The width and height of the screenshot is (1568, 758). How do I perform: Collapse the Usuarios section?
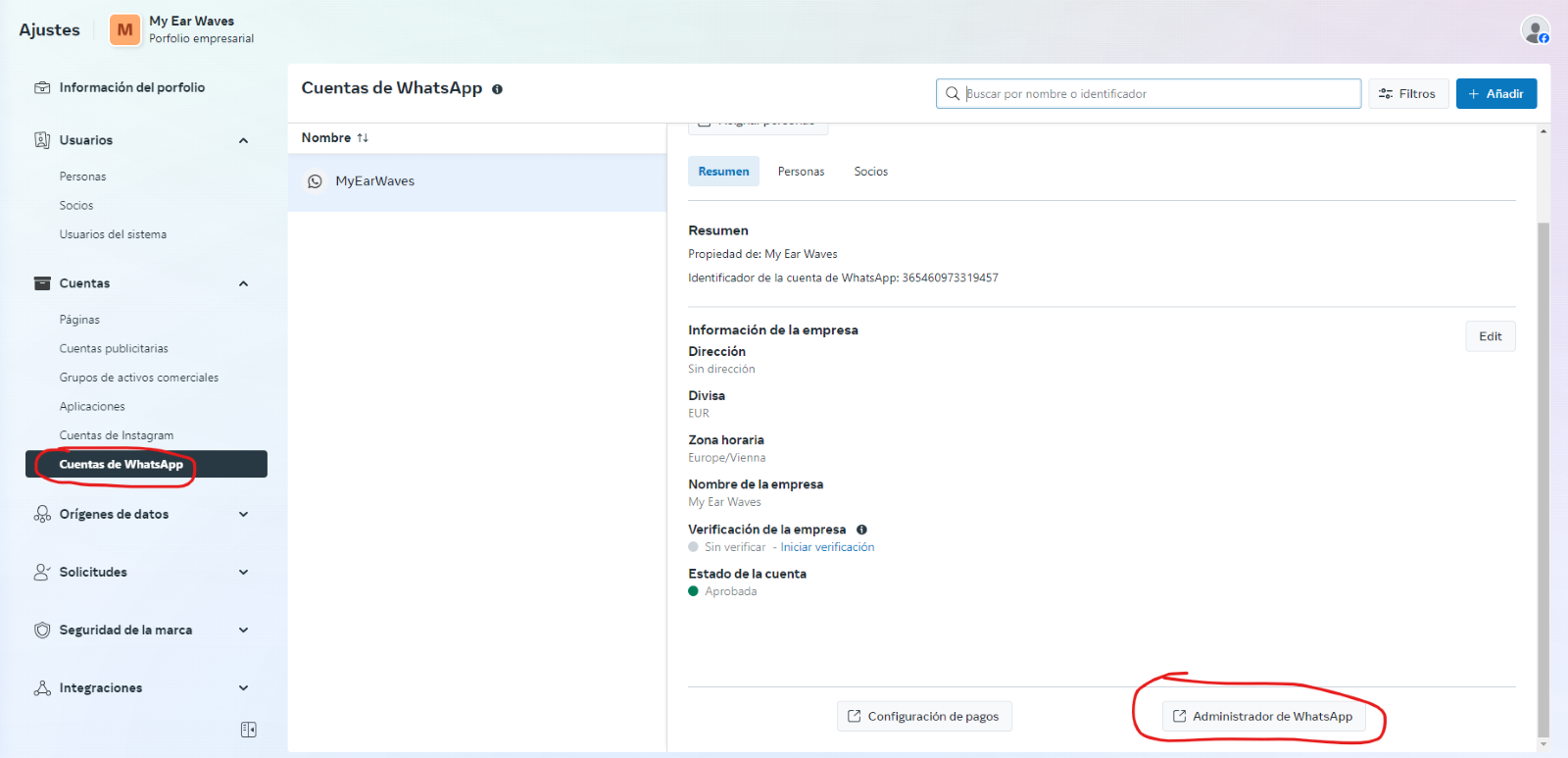(243, 140)
